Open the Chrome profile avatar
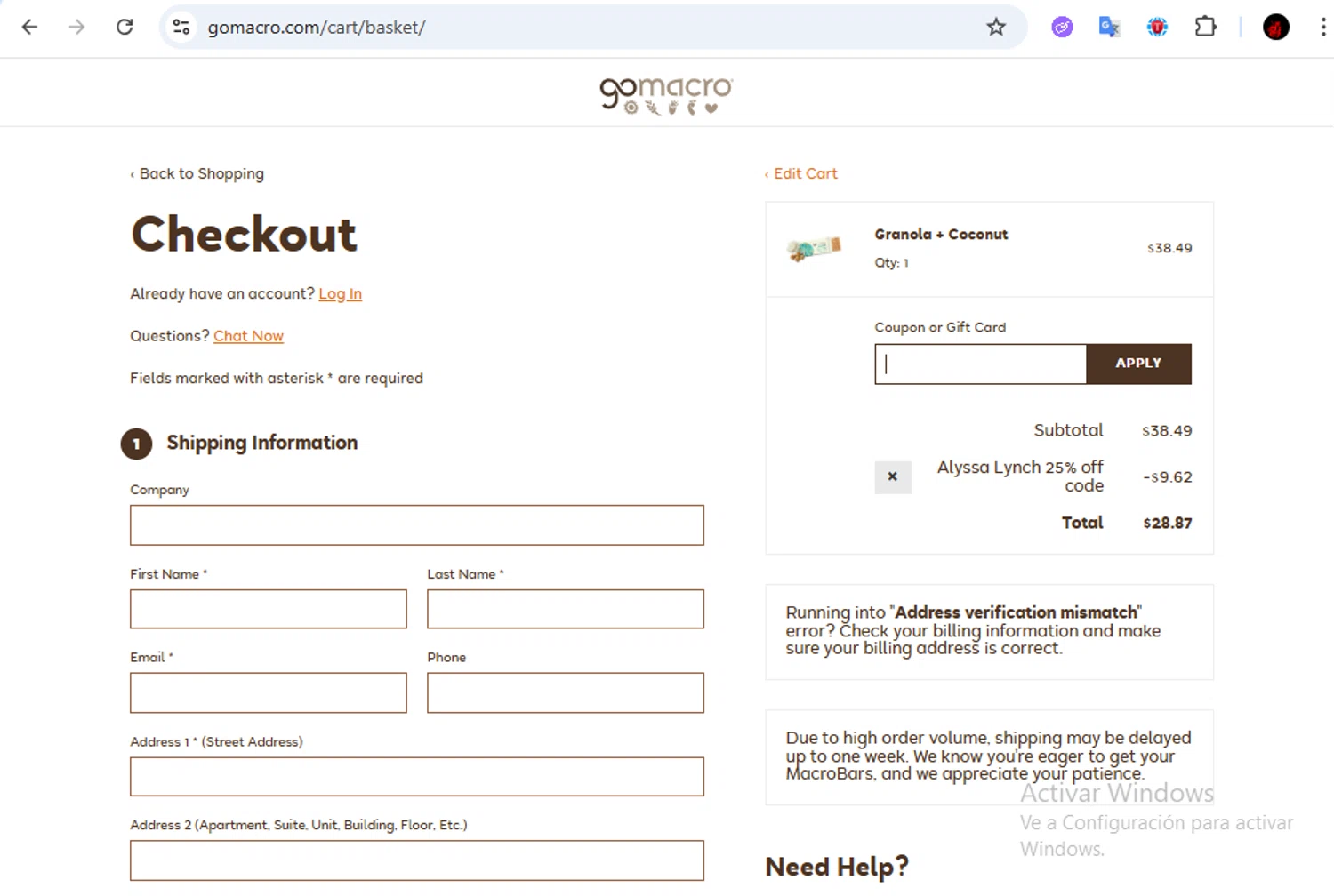Viewport: 1334px width, 896px height. (x=1276, y=28)
